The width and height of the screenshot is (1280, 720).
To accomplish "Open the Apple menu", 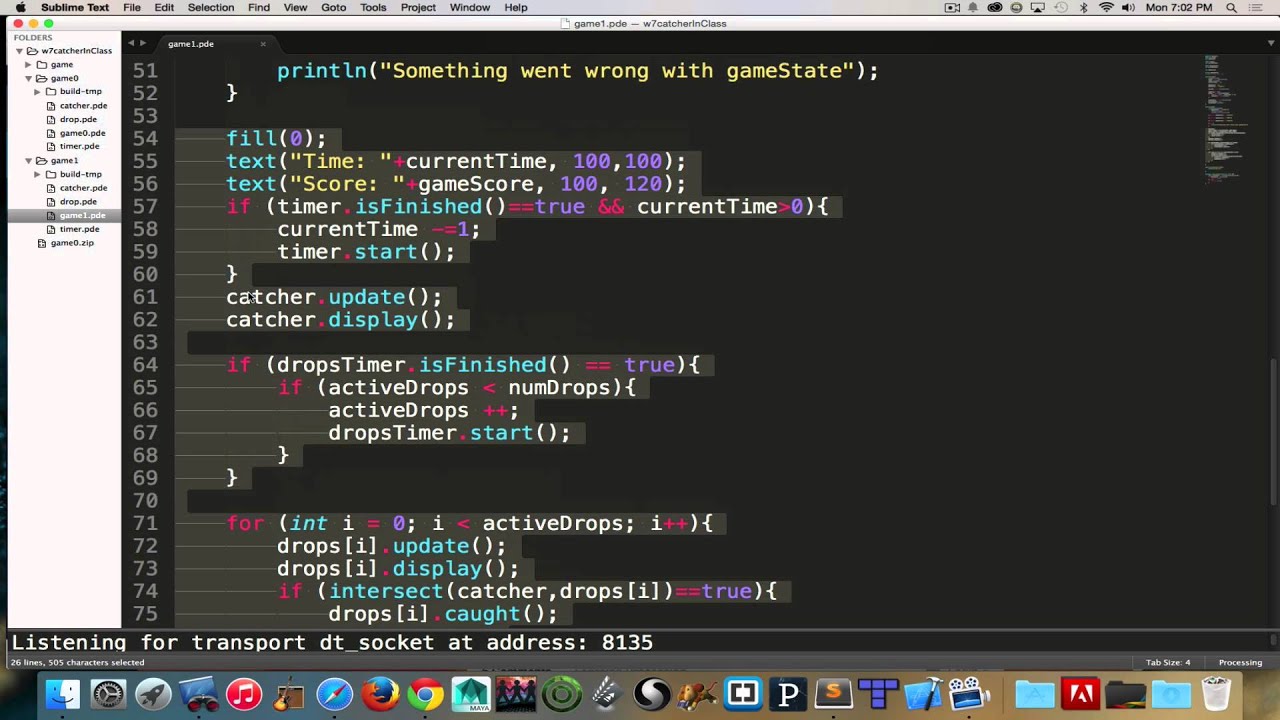I will point(19,8).
